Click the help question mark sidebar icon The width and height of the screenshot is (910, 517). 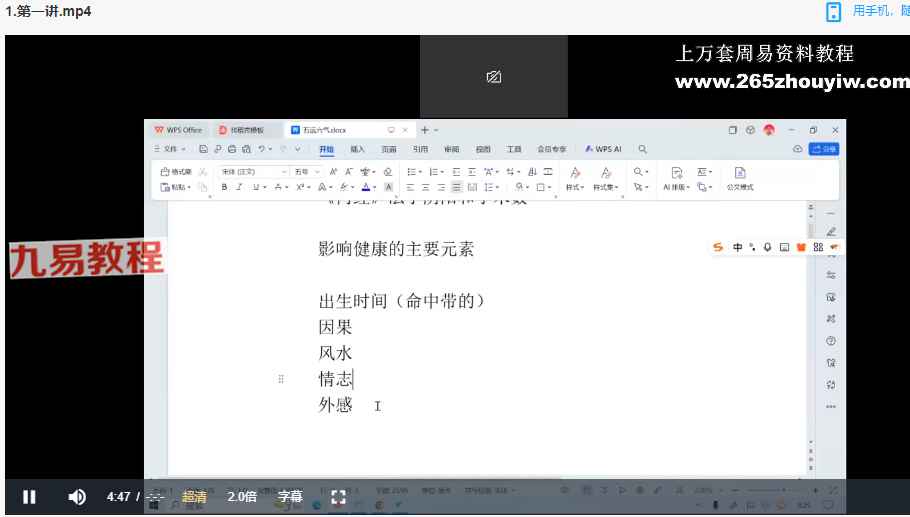coord(831,341)
